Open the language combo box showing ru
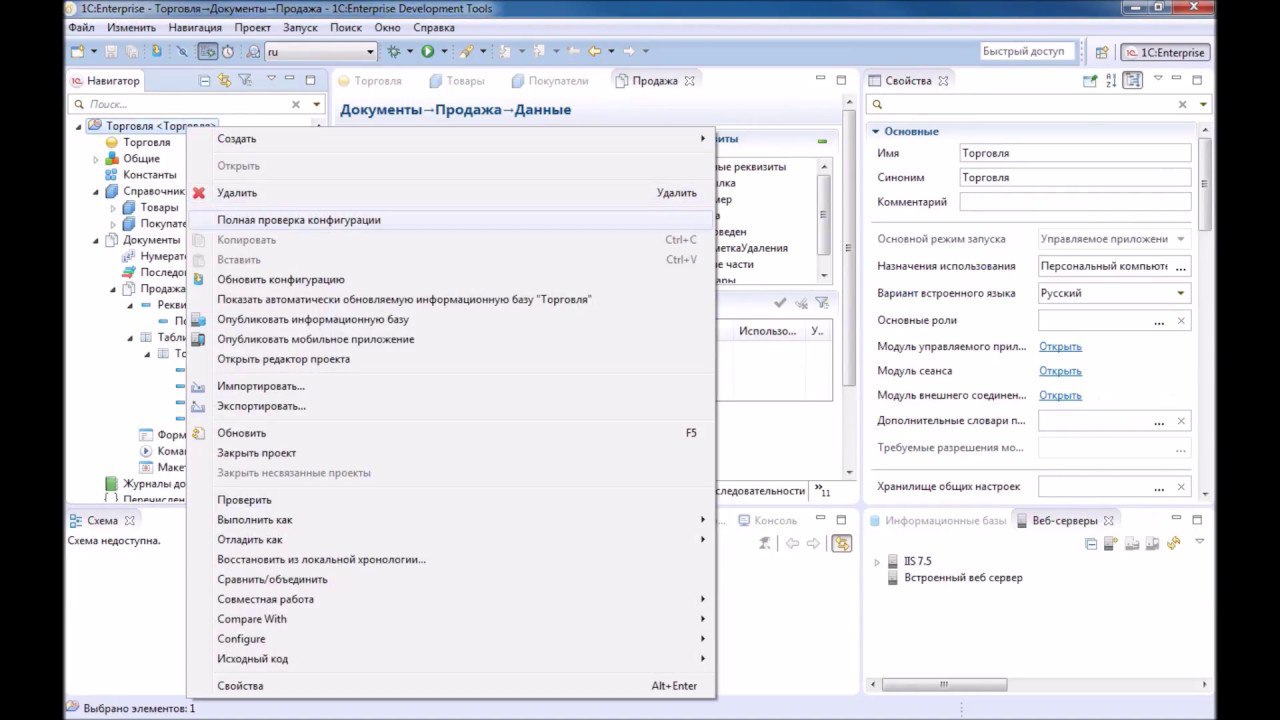This screenshot has width=1280, height=720. coord(321,52)
